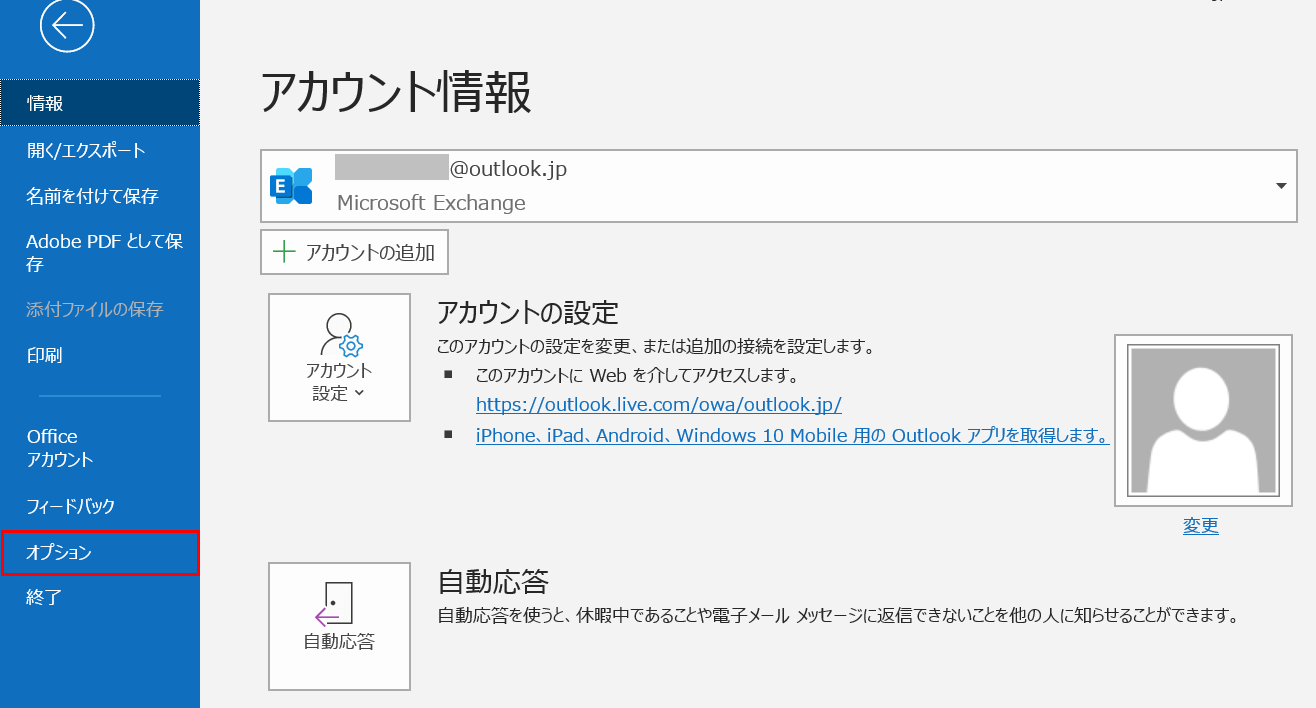Choose 名前を付けて保存 in sidebar
1316x708 pixels.
92,196
